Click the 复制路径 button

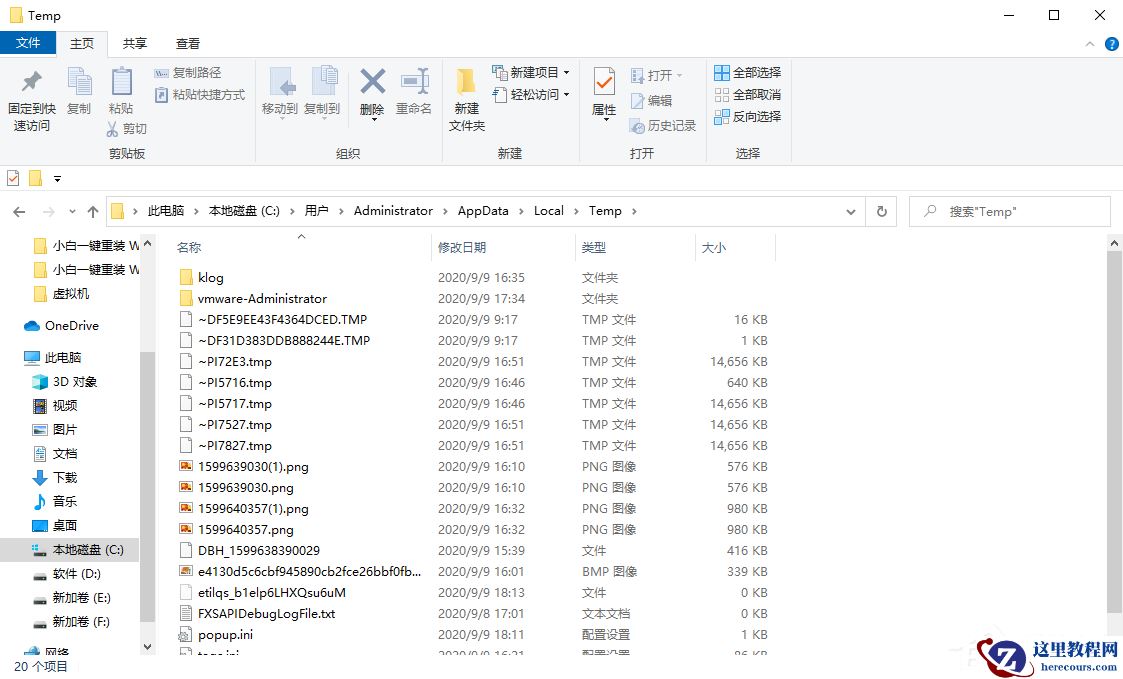click(190, 72)
